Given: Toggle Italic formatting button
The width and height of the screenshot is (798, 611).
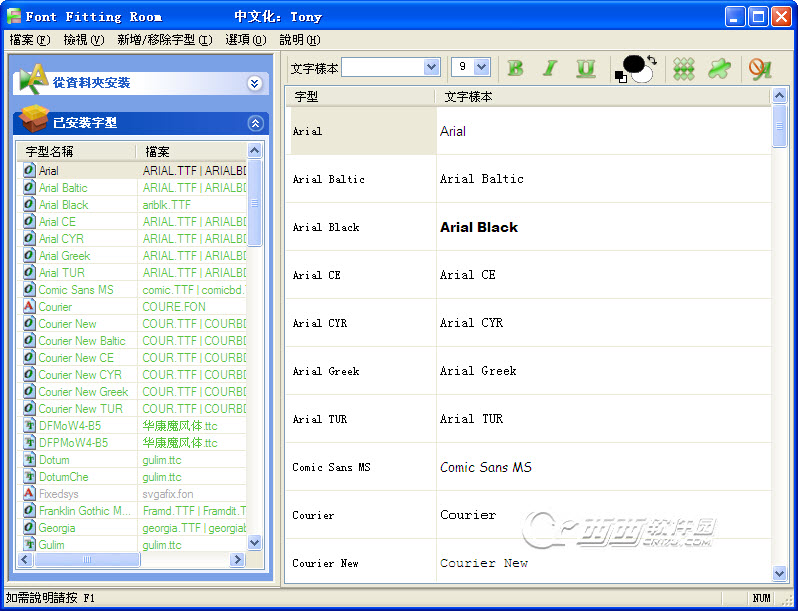Looking at the screenshot, I should [549, 68].
